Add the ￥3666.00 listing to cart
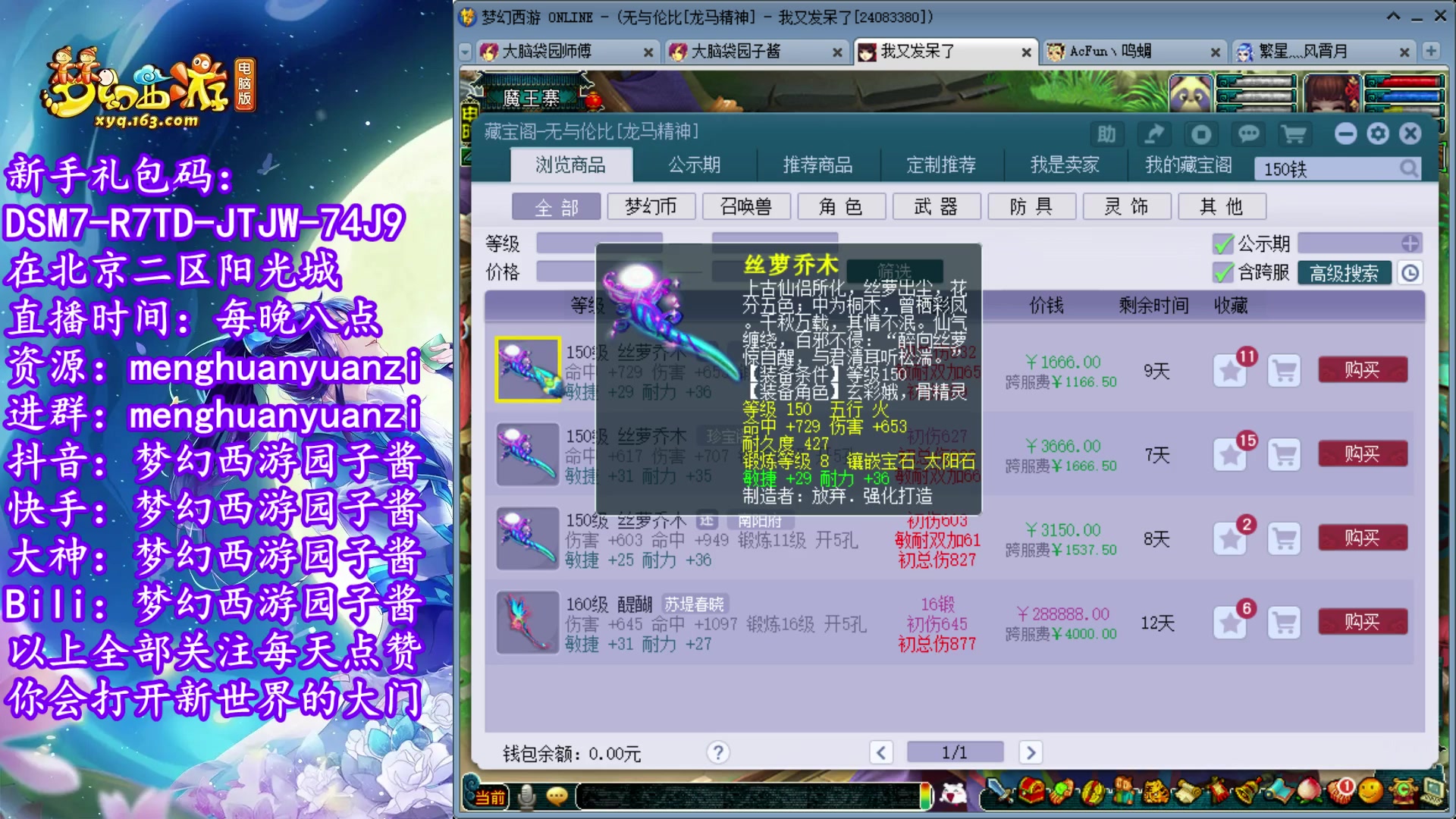The width and height of the screenshot is (1456, 819). click(x=1284, y=455)
